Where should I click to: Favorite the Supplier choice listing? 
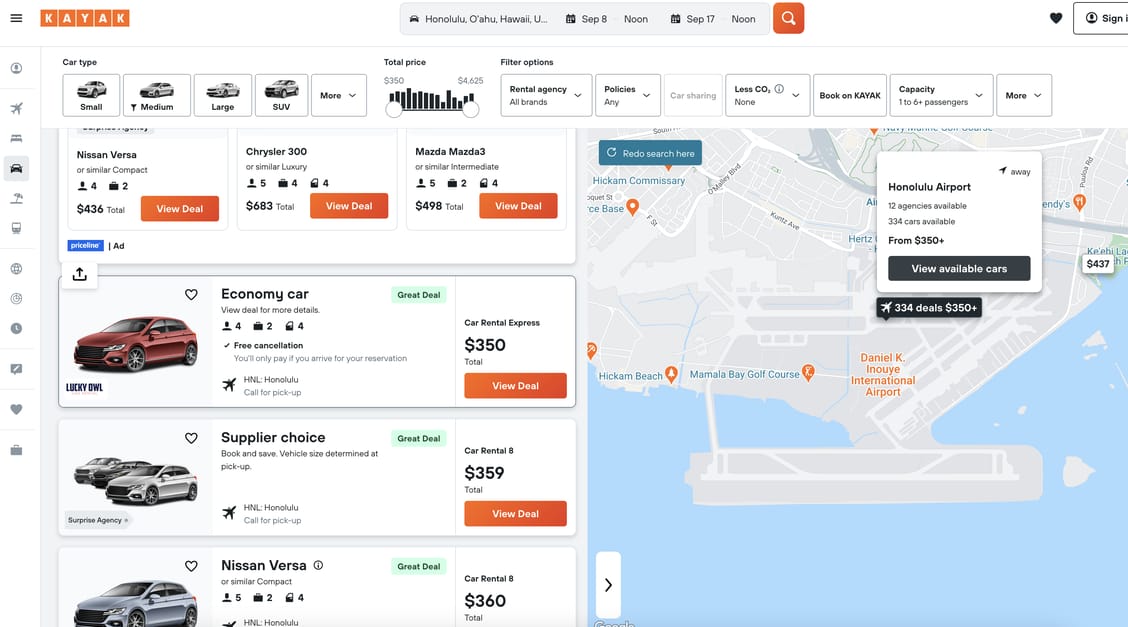pos(191,438)
